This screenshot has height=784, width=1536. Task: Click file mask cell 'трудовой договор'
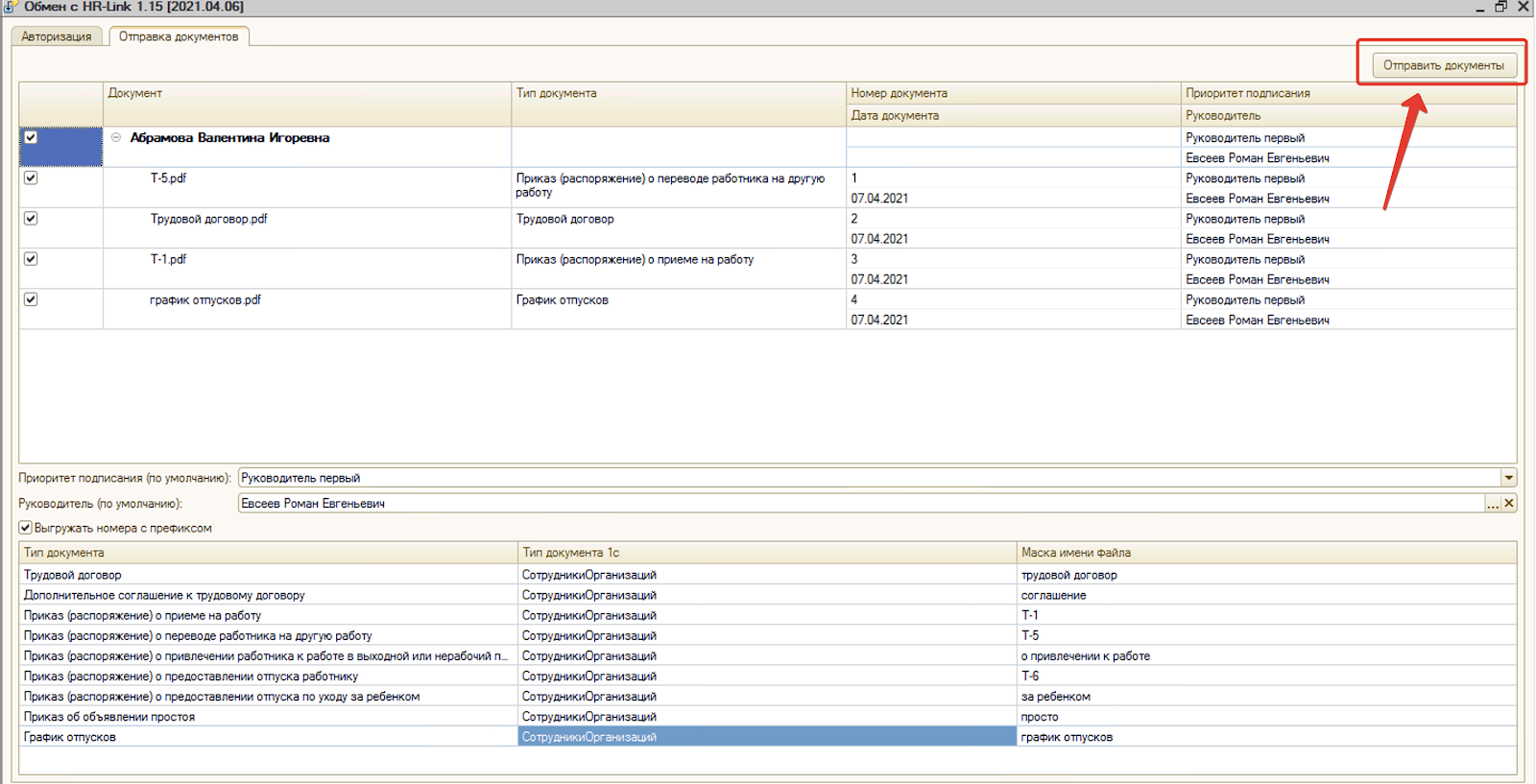(1267, 575)
